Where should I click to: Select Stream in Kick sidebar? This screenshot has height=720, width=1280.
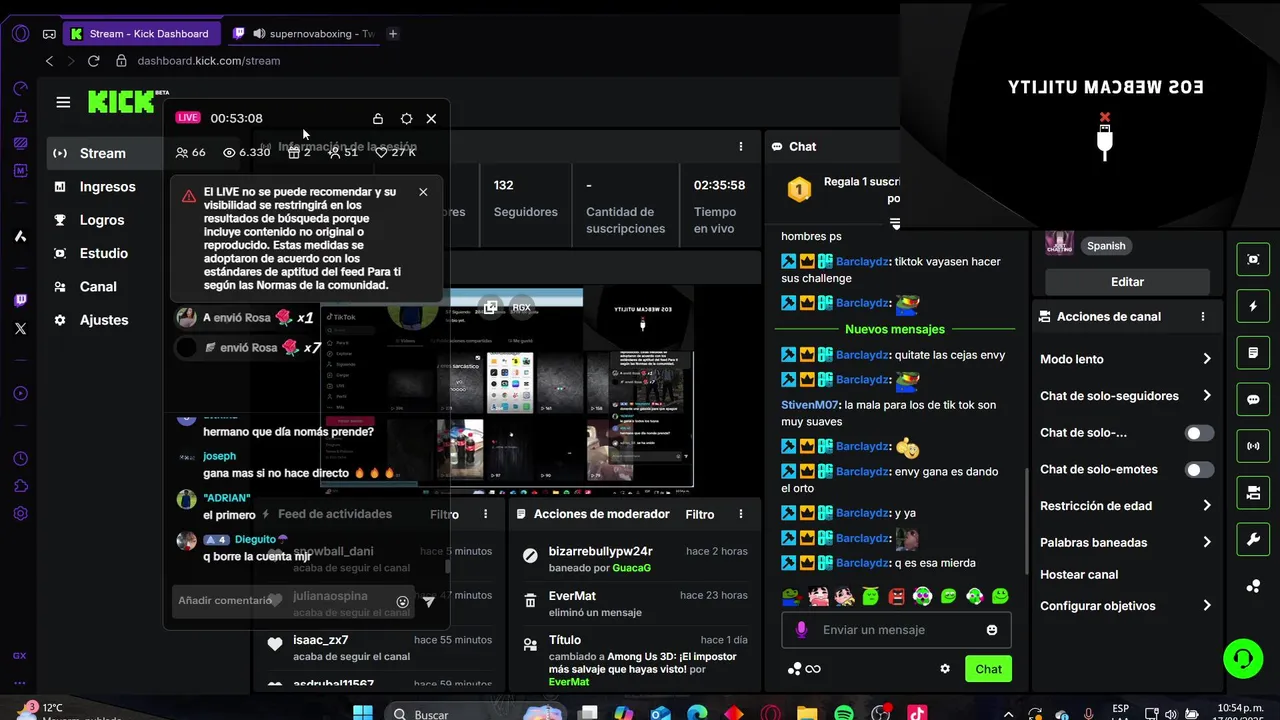click(104, 153)
